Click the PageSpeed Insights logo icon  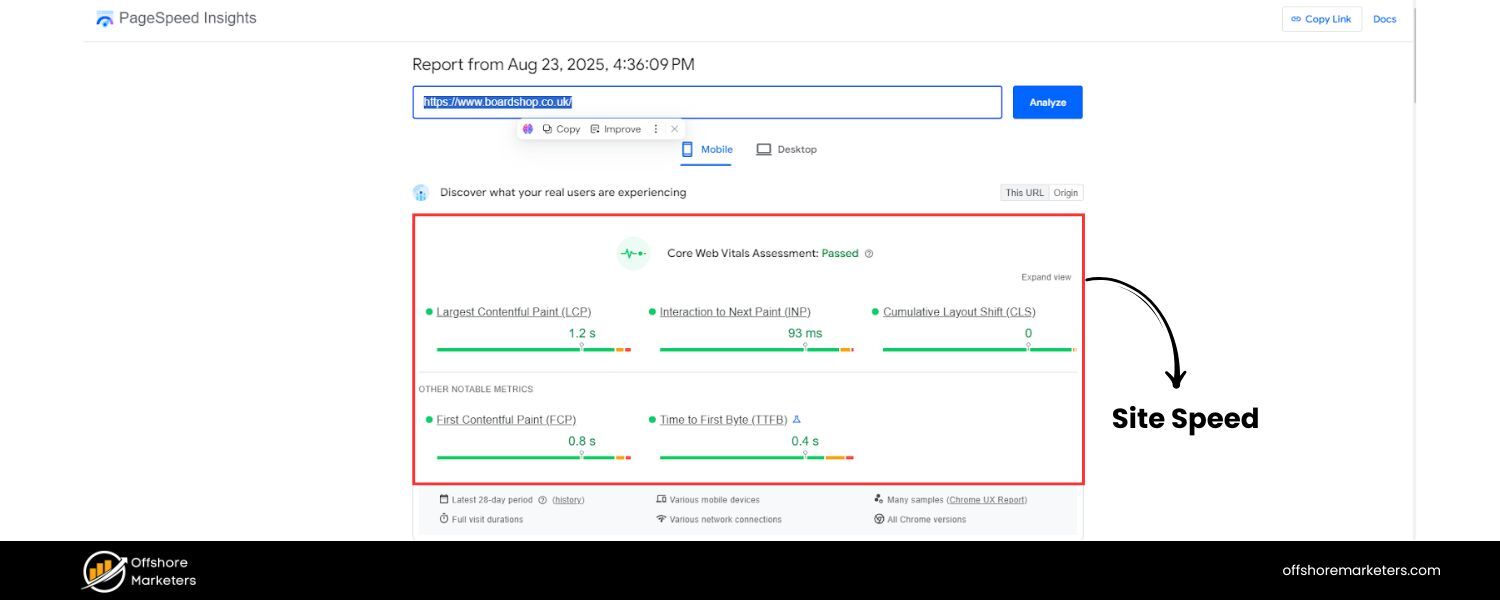(104, 17)
